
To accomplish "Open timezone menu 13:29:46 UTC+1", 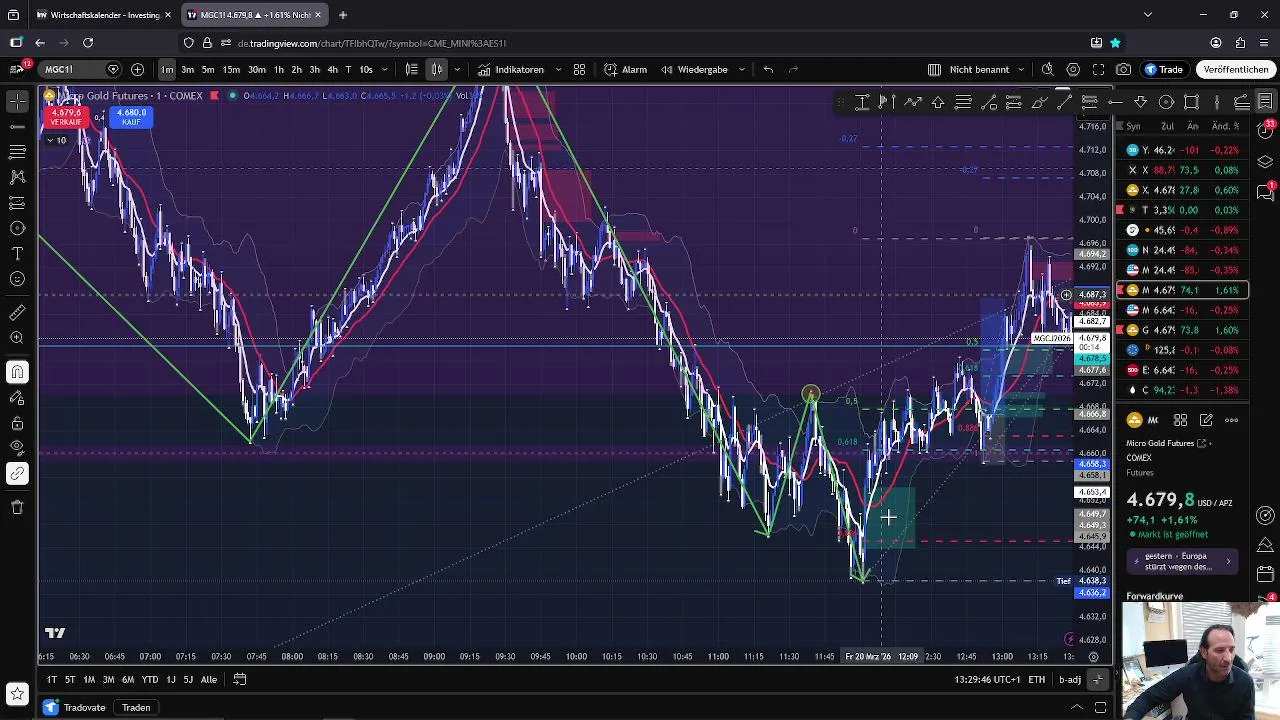I will [987, 680].
